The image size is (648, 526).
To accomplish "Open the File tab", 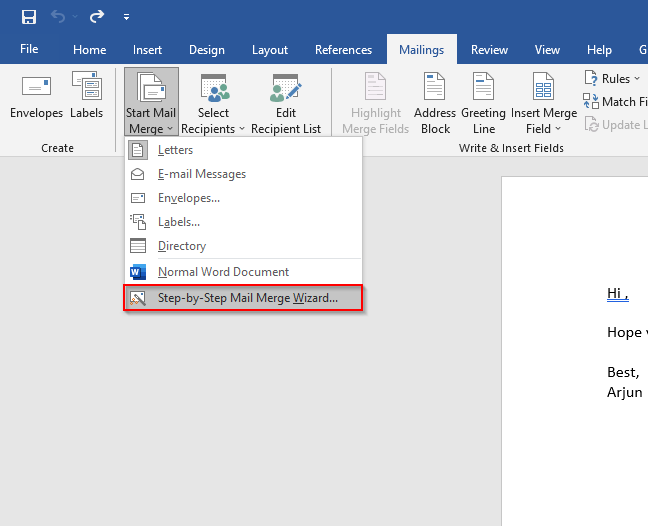I will point(29,50).
